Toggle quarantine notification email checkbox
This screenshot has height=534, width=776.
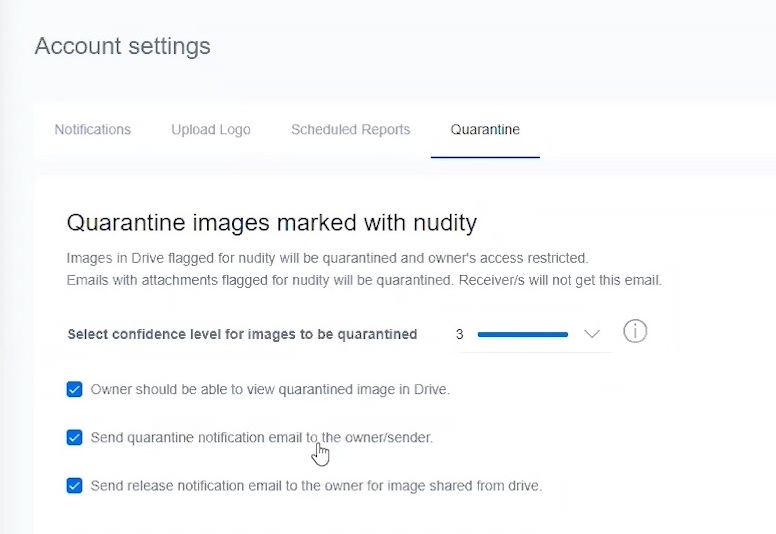click(x=74, y=437)
